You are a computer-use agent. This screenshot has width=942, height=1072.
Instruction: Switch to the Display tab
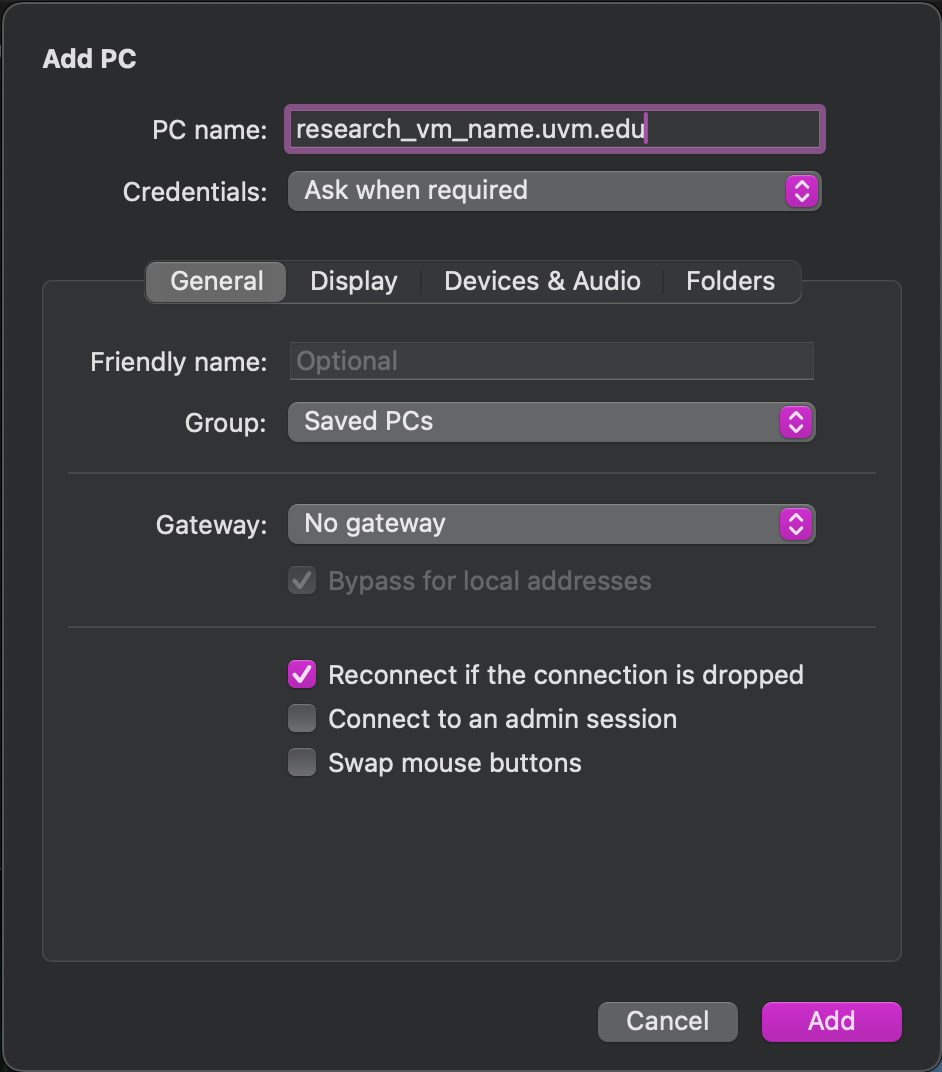point(354,281)
